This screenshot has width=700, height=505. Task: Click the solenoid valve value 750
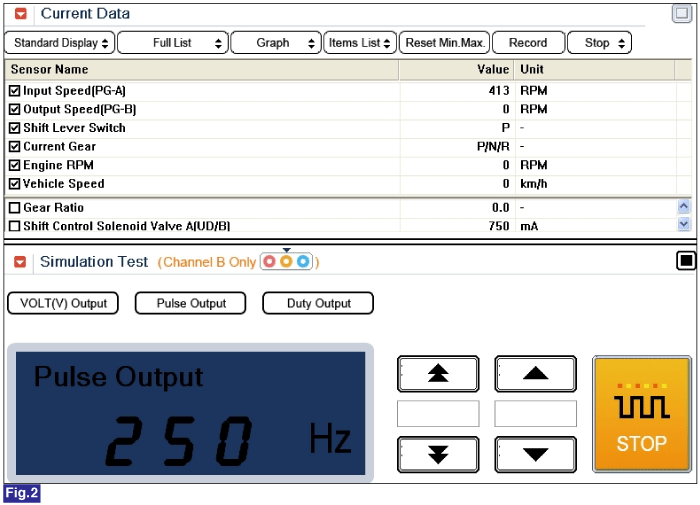point(499,226)
